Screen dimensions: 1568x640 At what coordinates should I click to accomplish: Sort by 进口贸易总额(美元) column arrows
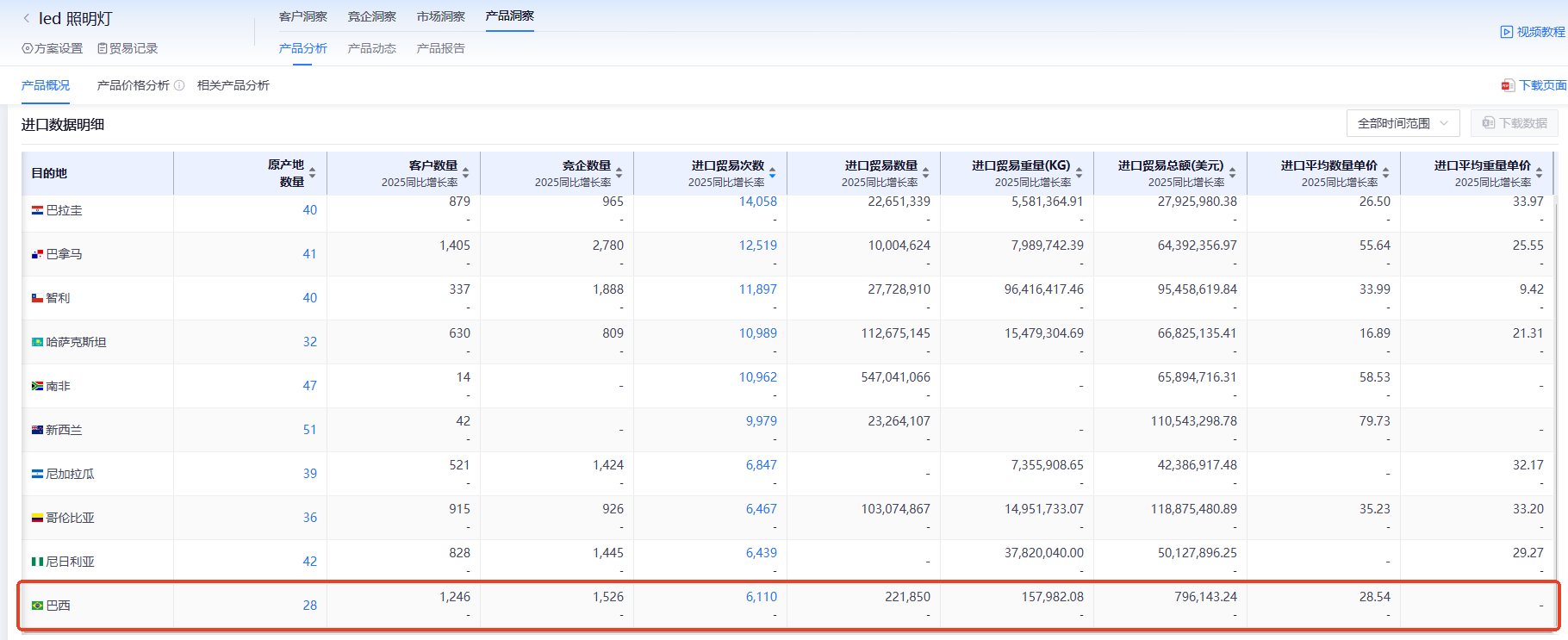point(1232,173)
